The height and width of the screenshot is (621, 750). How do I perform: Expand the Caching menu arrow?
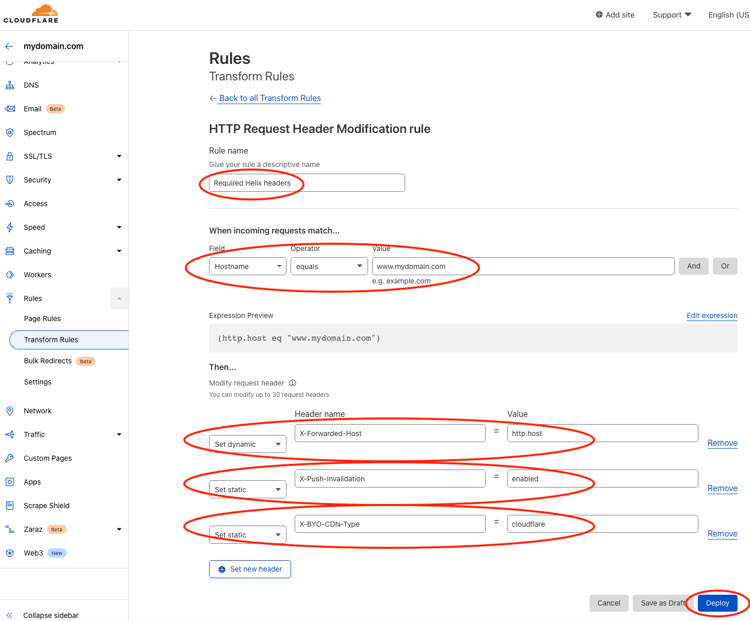click(119, 251)
